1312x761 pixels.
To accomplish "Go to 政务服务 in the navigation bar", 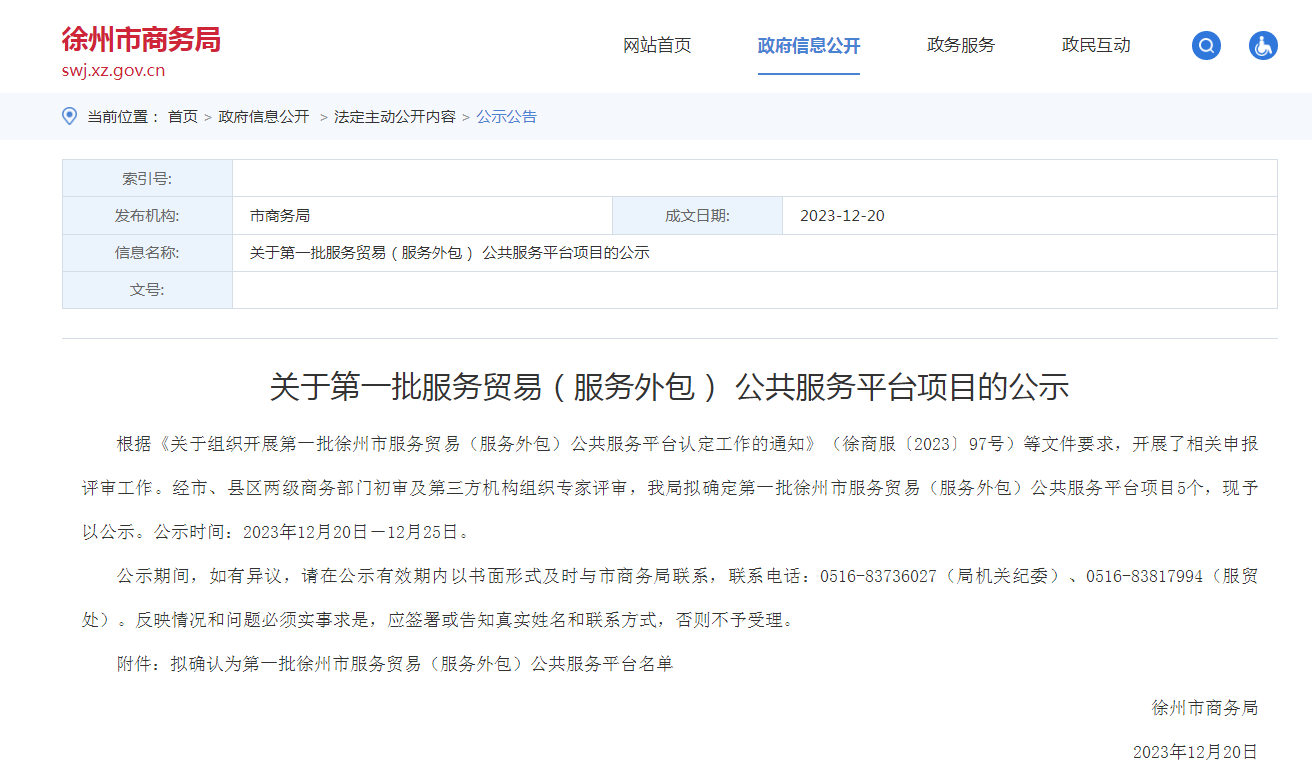I will point(961,45).
